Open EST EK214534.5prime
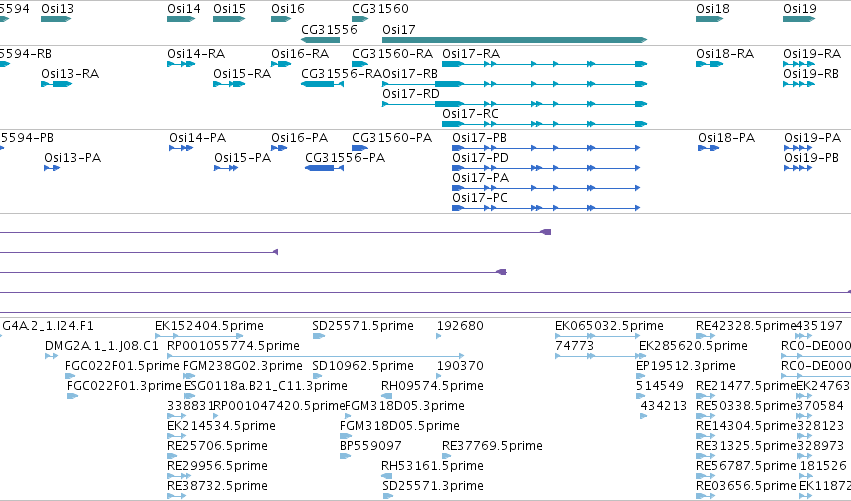851x501 pixels. pyautogui.click(x=177, y=436)
